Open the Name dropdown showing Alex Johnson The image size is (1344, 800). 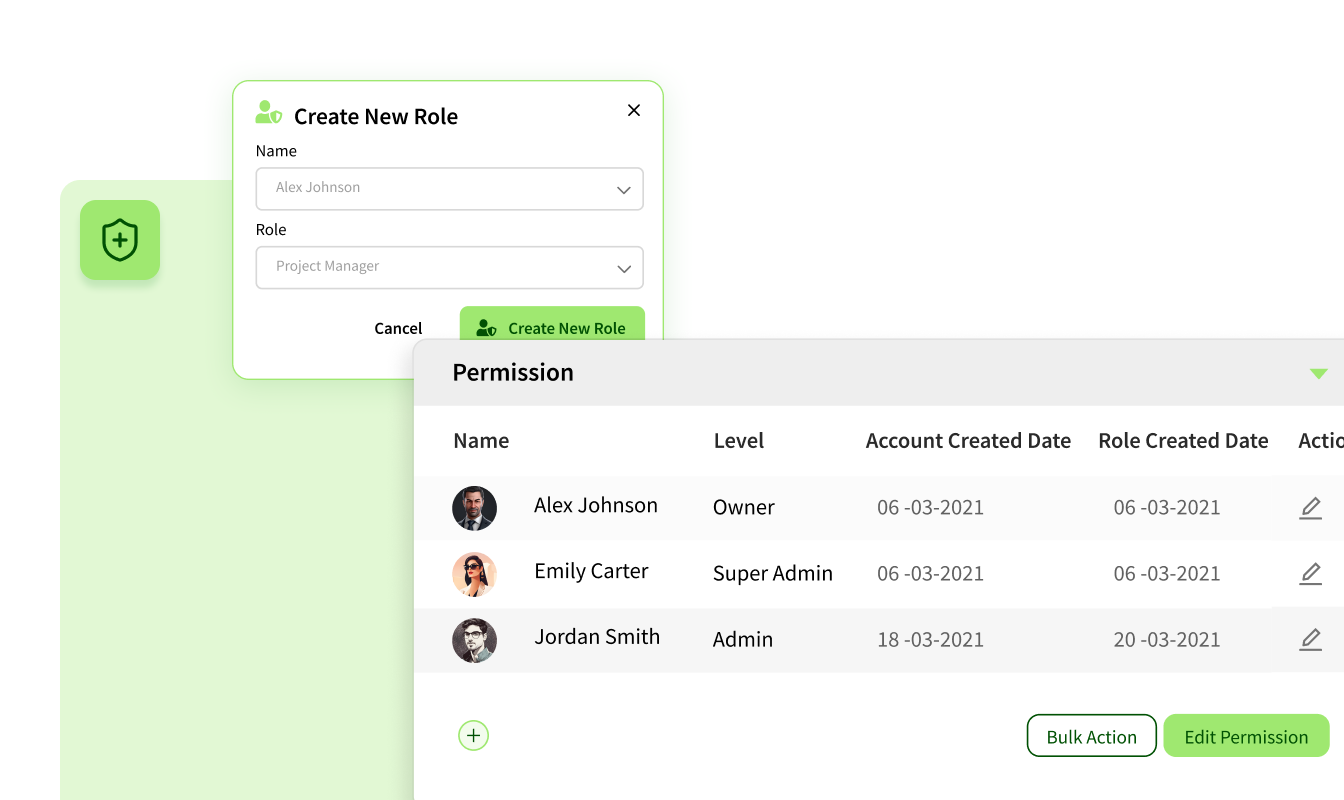[x=623, y=189]
